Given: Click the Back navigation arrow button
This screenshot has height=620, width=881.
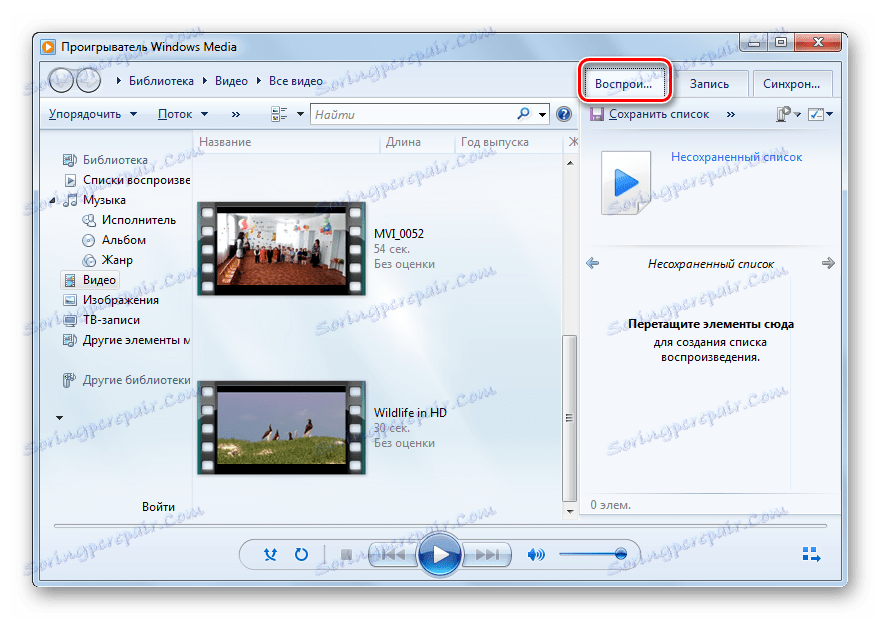Looking at the screenshot, I should point(62,80).
